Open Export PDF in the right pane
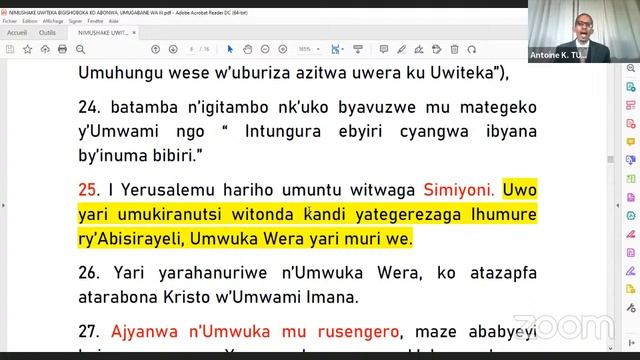The height and width of the screenshot is (360, 640). 631,87
